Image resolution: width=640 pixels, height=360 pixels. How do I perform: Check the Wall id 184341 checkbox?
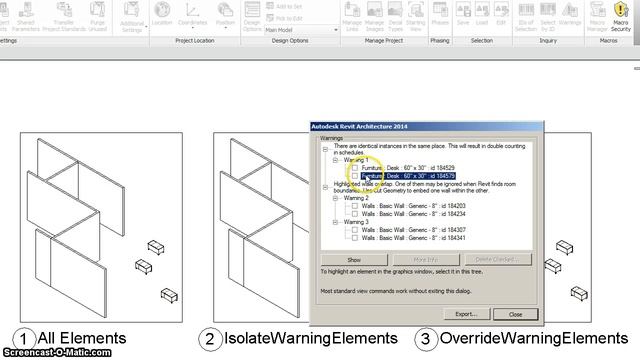[x=355, y=238]
